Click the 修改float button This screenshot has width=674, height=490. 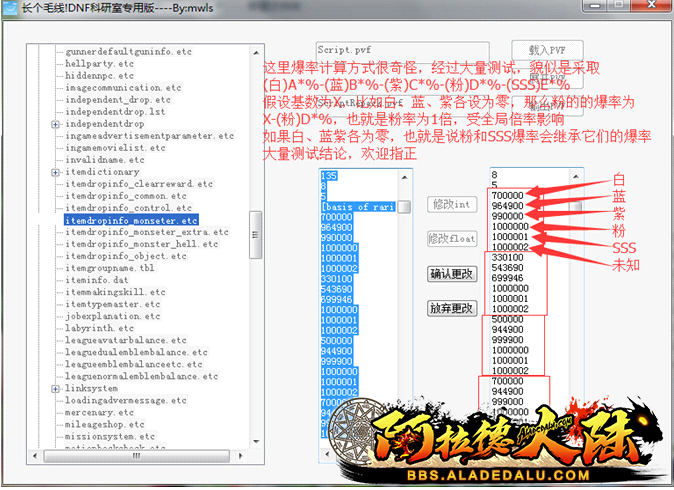(x=449, y=238)
